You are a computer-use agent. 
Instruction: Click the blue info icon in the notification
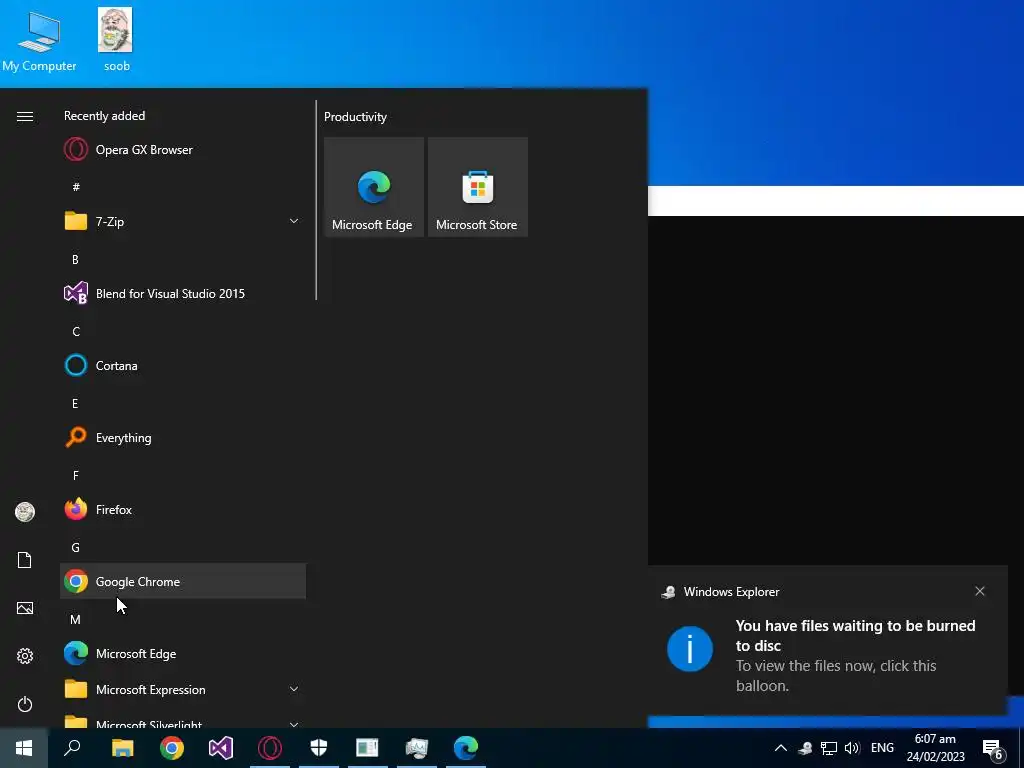[x=690, y=648]
